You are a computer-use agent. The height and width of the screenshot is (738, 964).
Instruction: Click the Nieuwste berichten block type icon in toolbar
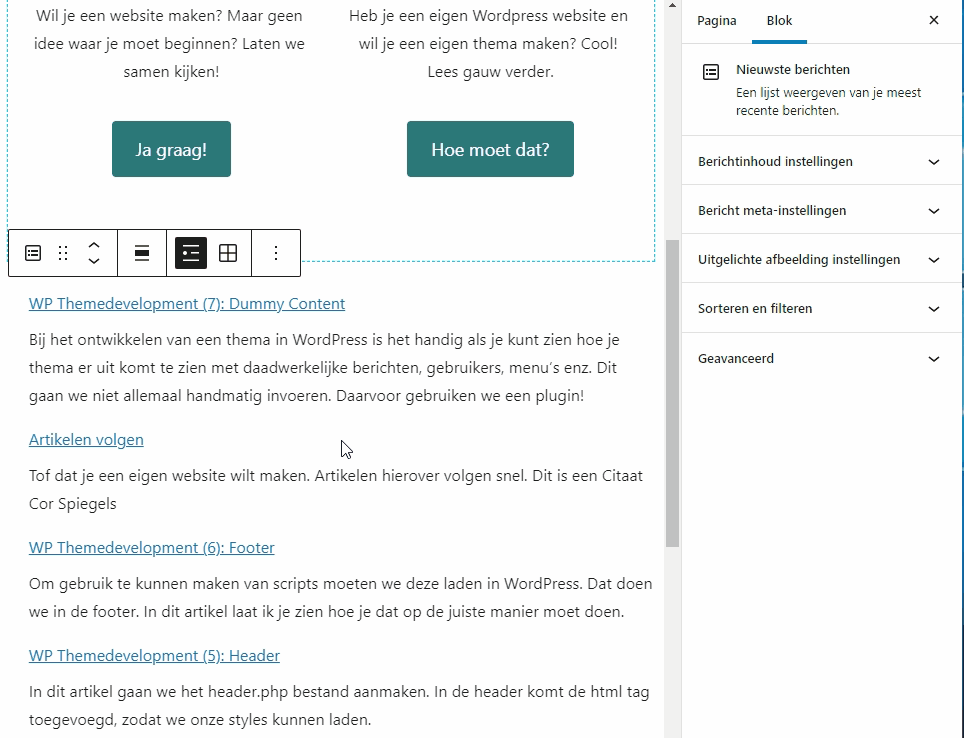pyautogui.click(x=33, y=253)
